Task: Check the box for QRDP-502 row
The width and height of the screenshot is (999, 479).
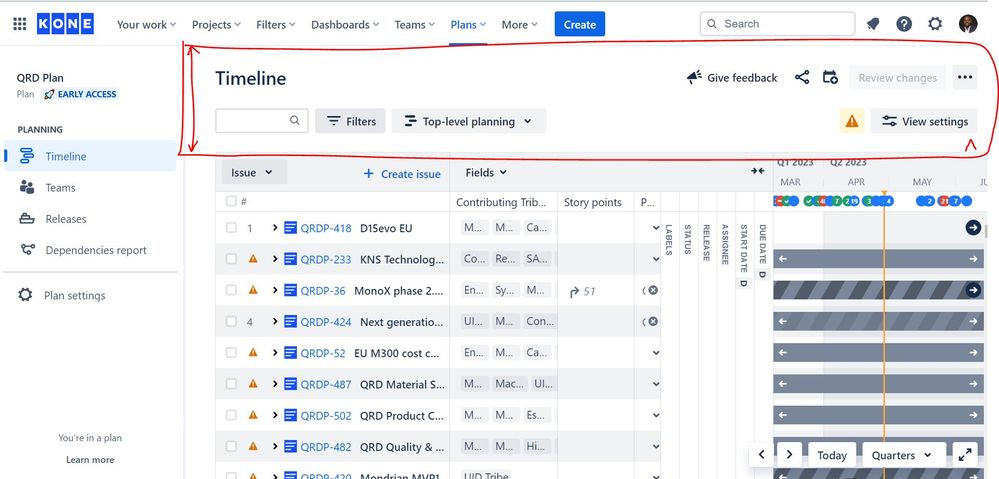Action: [231, 415]
